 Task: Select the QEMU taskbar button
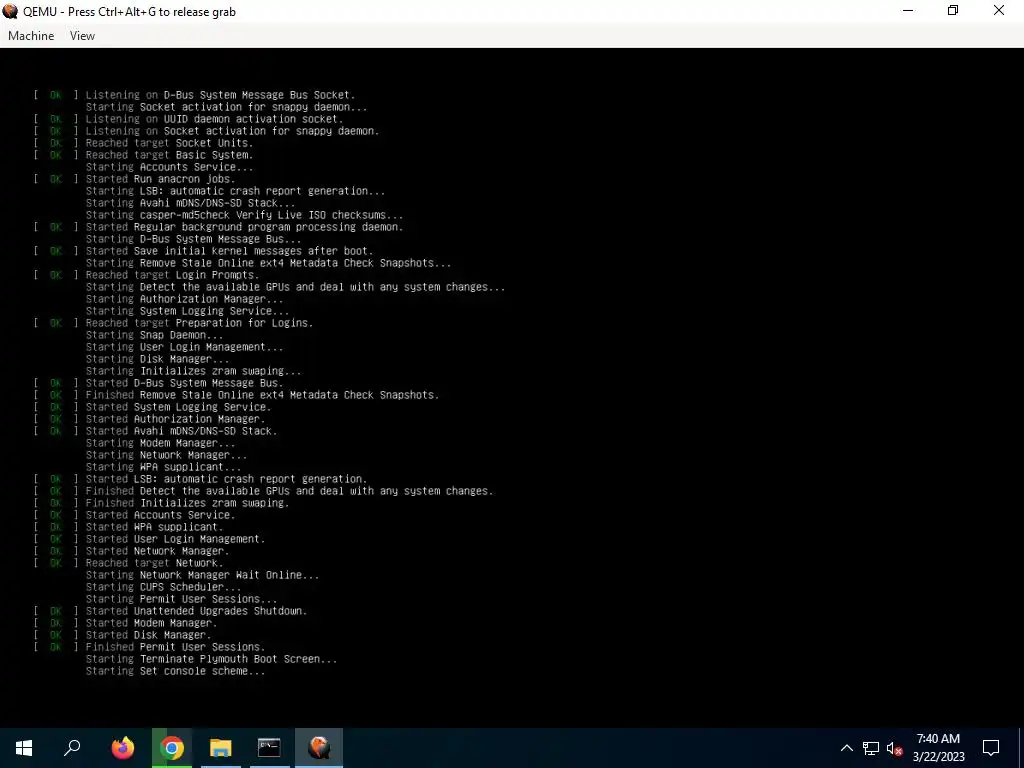[x=319, y=748]
